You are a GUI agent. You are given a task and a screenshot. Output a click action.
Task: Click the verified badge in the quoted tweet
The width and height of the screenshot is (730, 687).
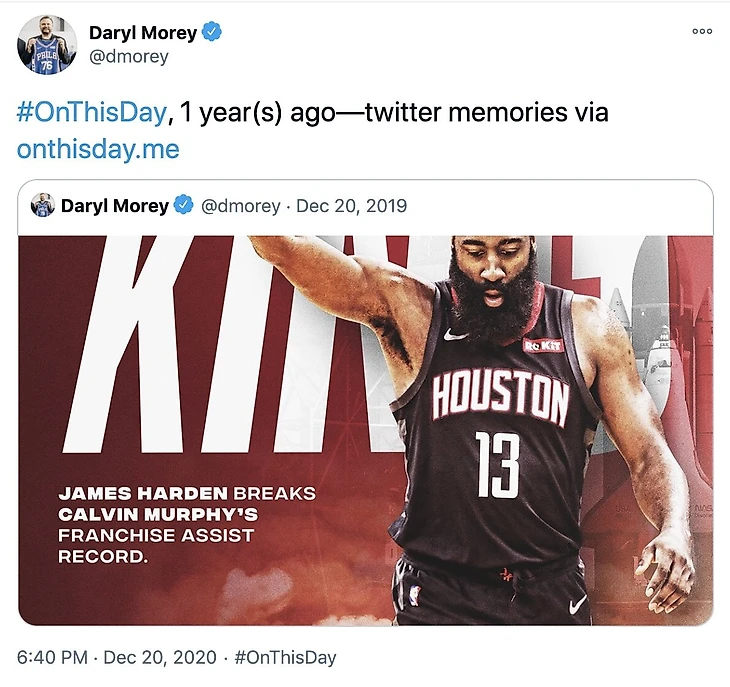coord(184,206)
